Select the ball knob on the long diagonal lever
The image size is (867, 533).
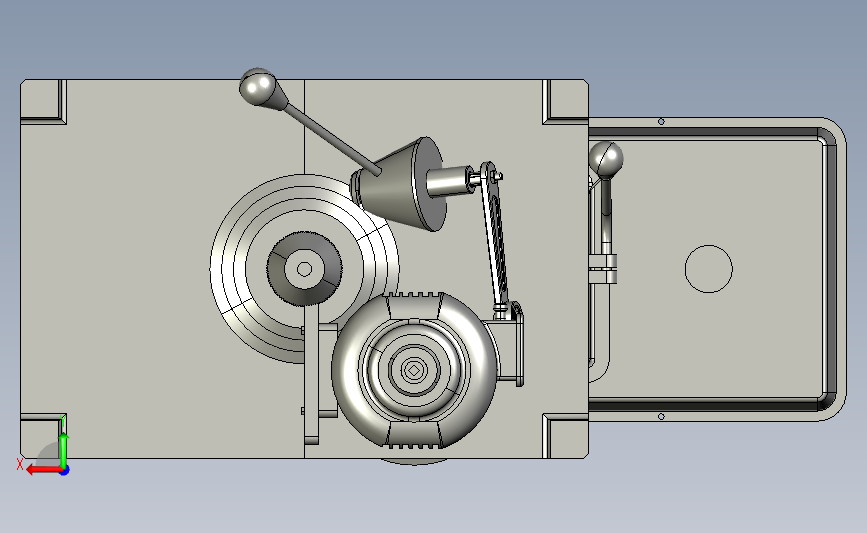pos(258,87)
